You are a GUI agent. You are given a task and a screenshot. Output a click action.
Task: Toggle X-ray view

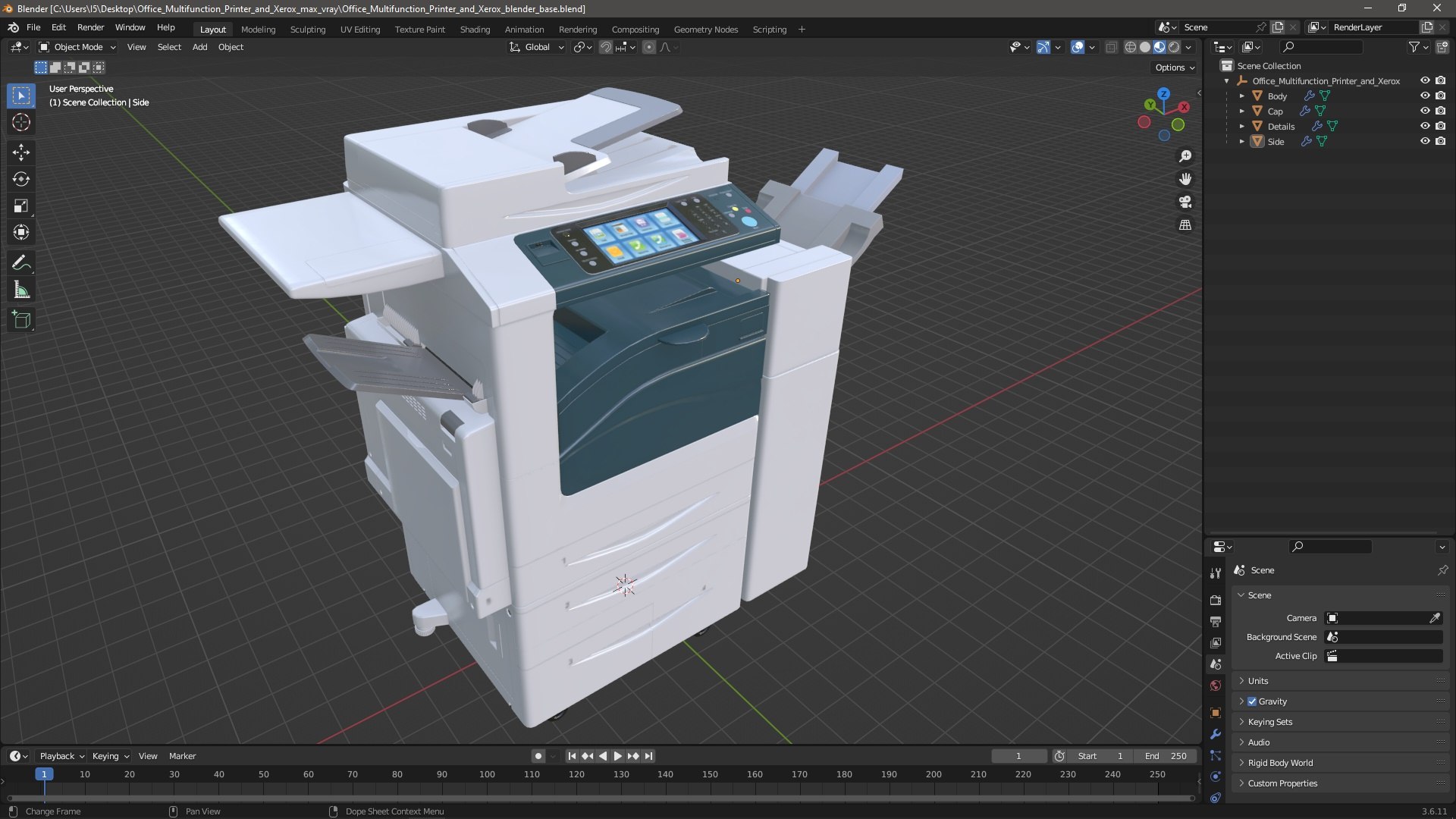(1111, 47)
